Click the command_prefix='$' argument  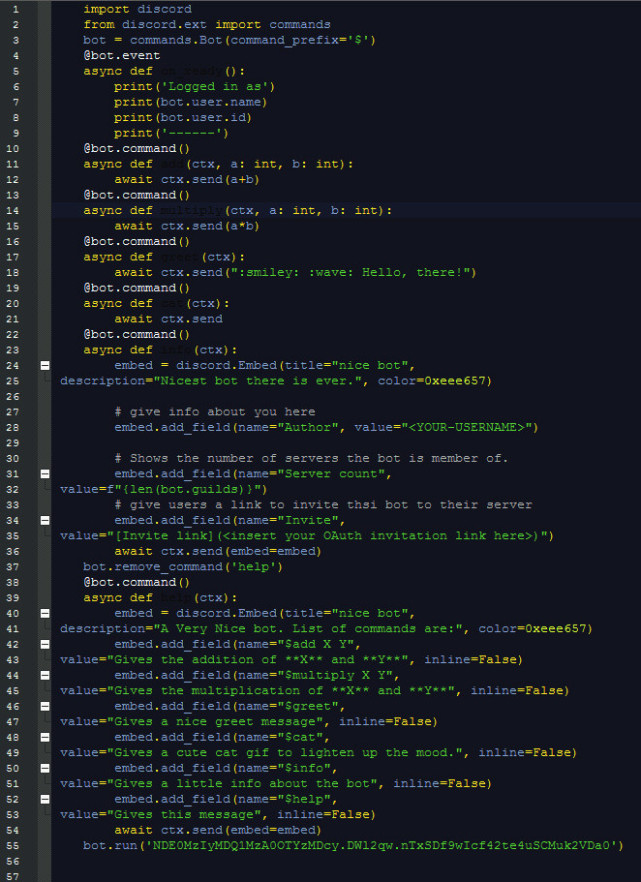click(300, 40)
